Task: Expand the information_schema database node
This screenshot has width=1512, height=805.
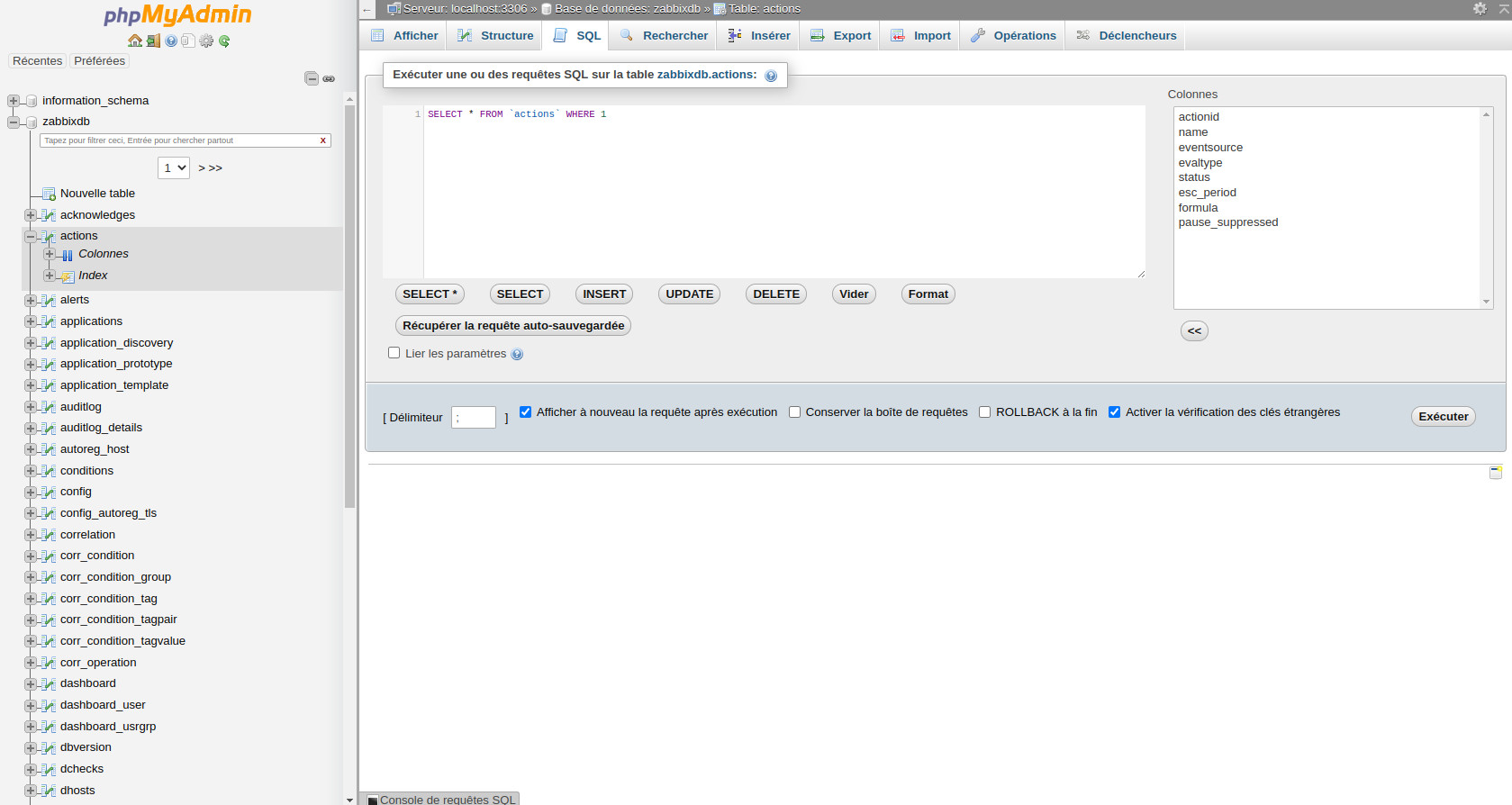Action: (x=14, y=101)
